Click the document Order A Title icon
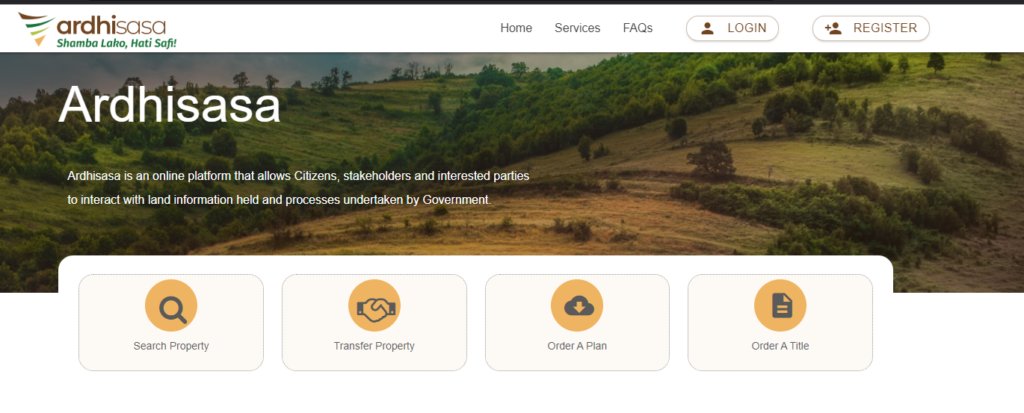This screenshot has height=413, width=1024. pos(780,306)
